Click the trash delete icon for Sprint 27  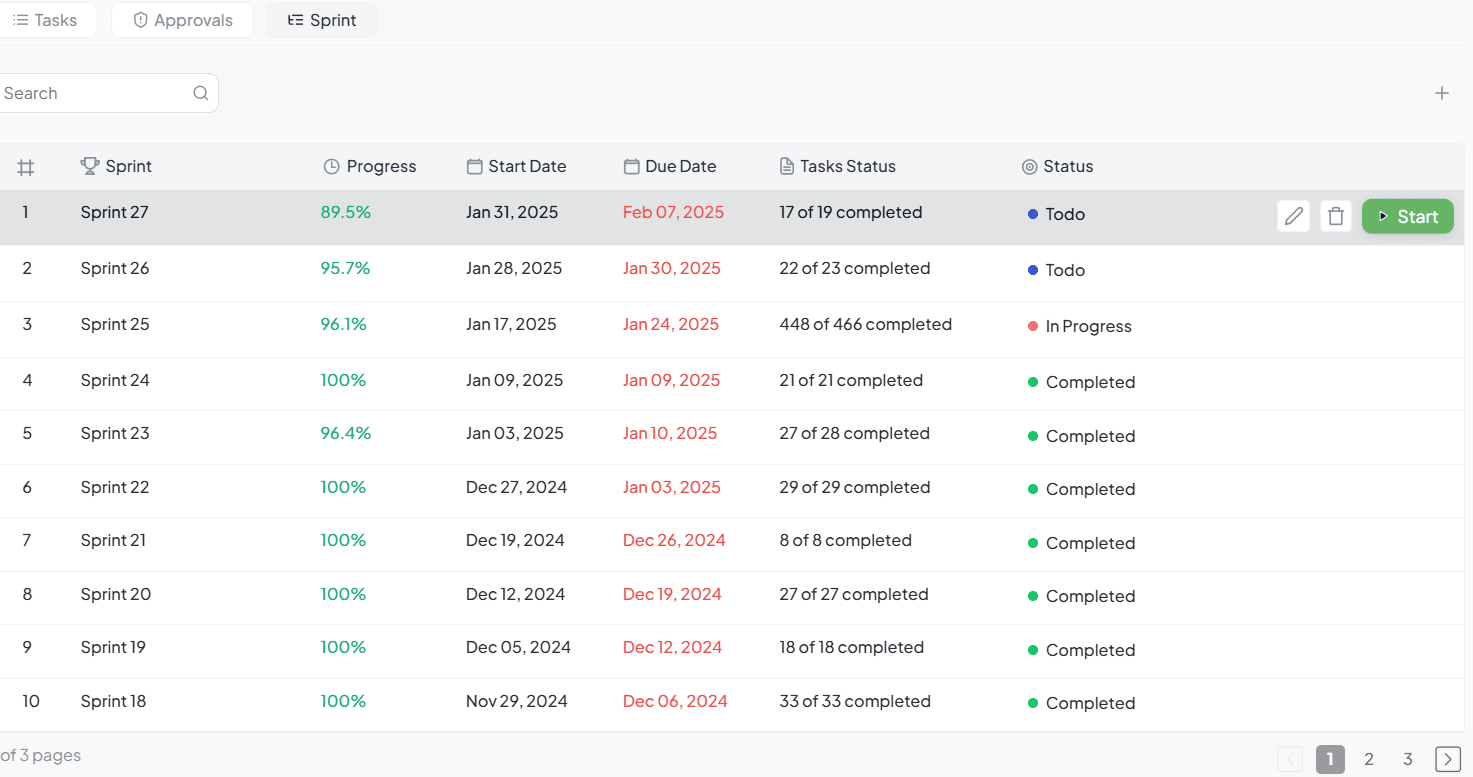(x=1336, y=216)
